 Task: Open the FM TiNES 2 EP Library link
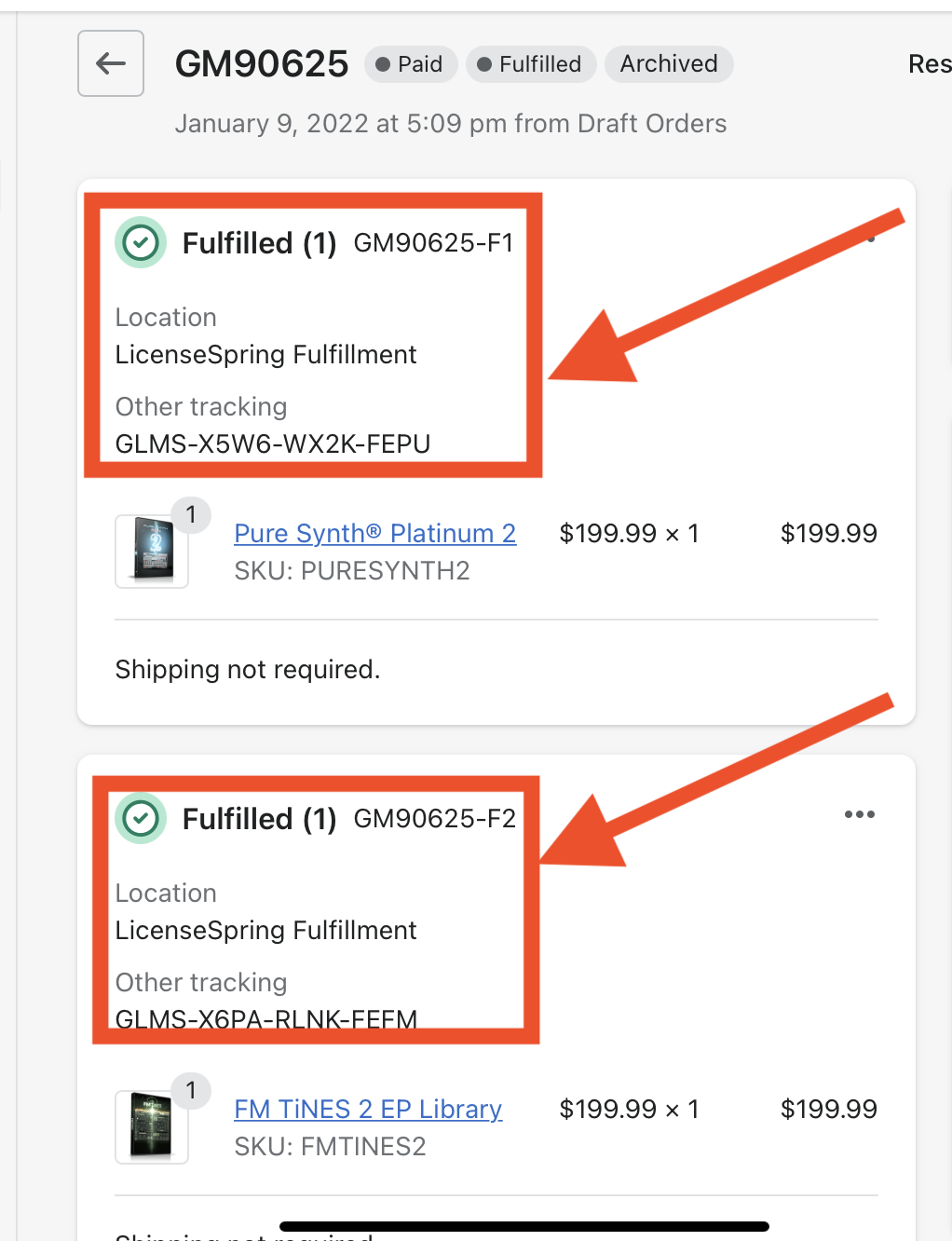[368, 1109]
